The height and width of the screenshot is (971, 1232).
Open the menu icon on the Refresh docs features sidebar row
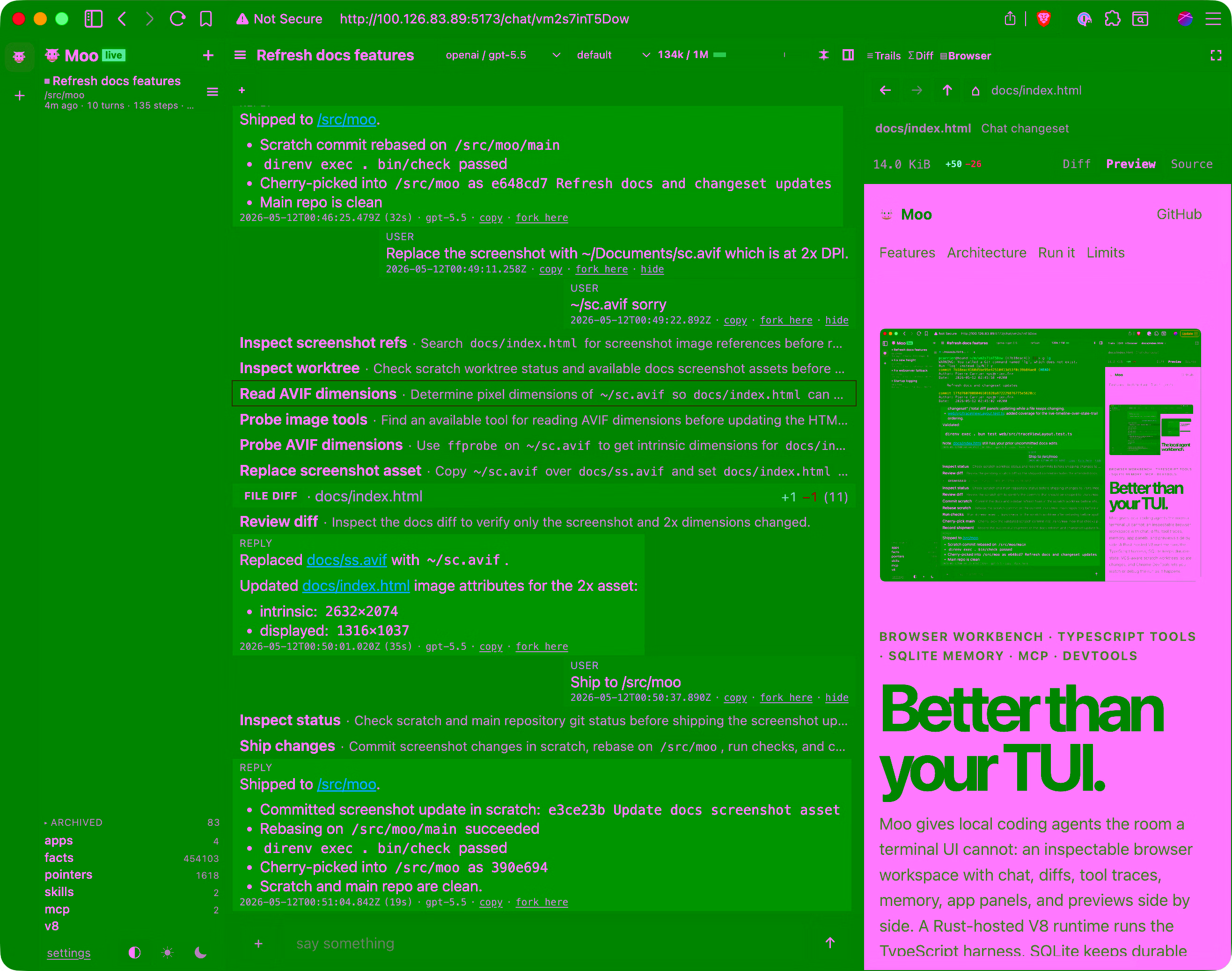tap(213, 92)
